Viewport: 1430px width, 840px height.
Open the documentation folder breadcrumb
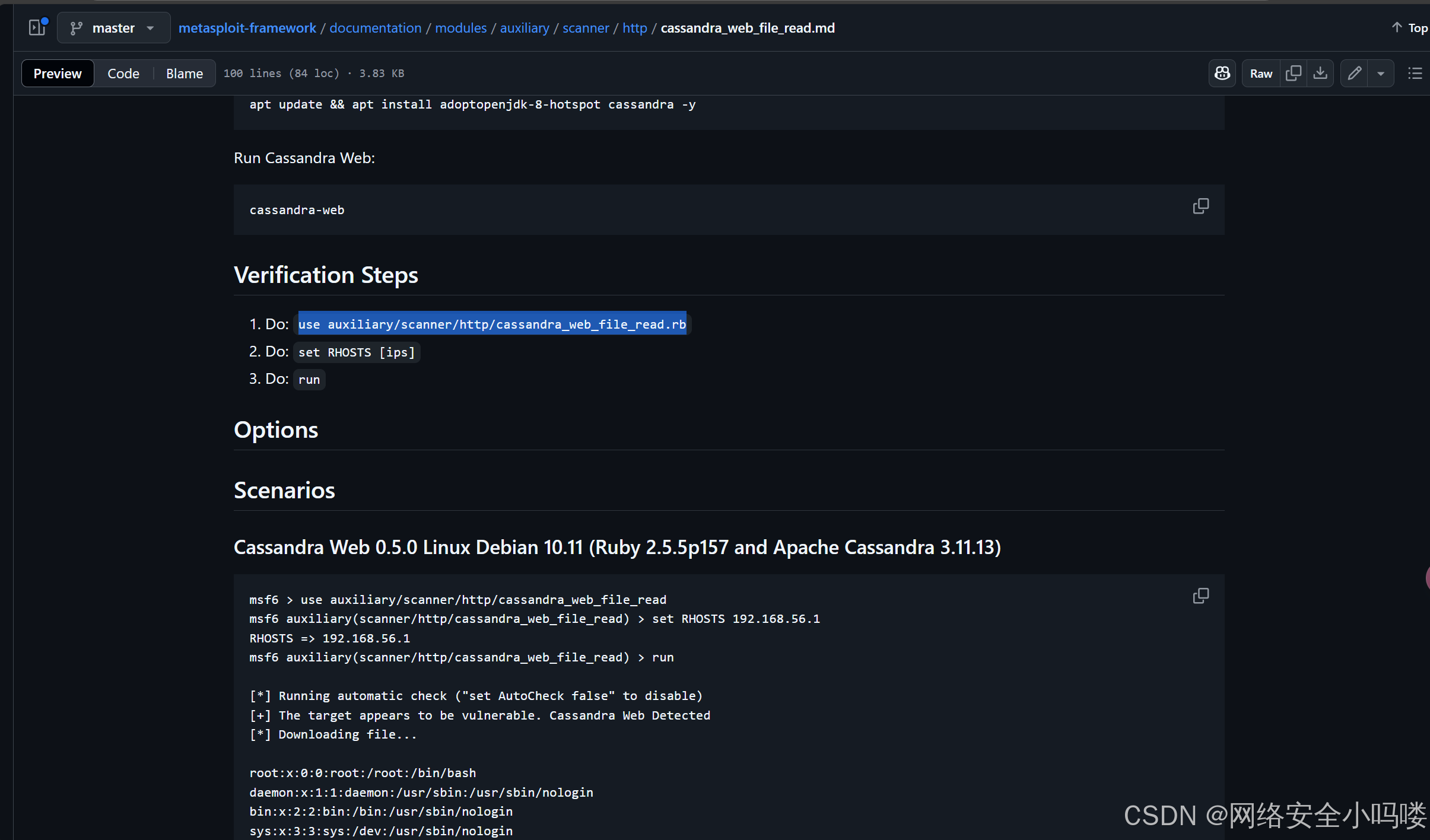375,28
